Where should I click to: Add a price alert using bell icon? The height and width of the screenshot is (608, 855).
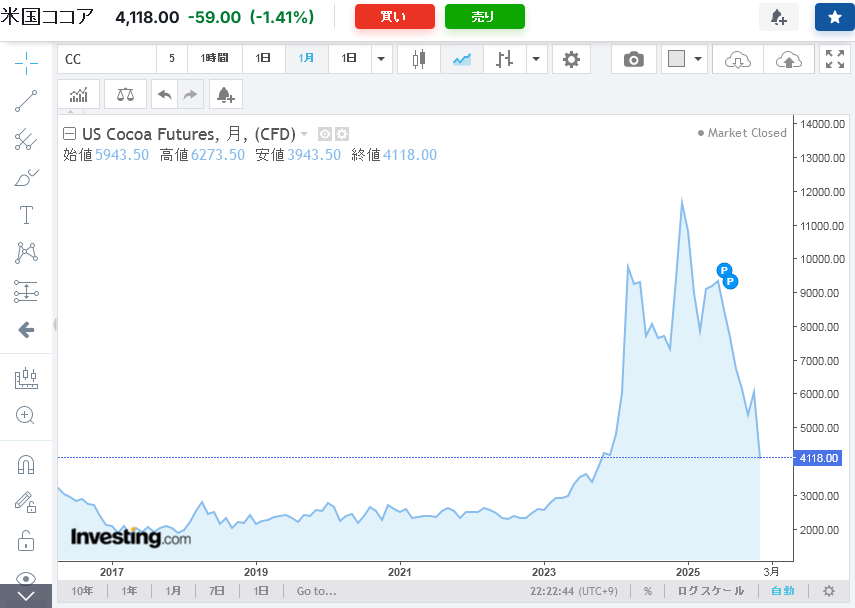225,95
